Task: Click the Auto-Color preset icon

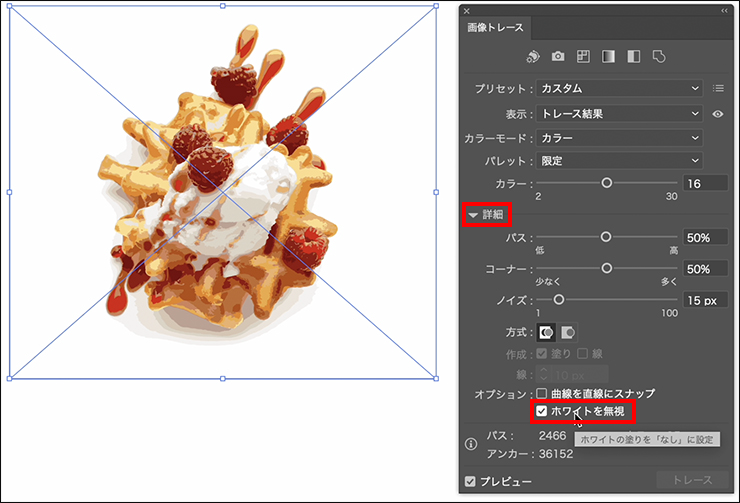Action: 534,56
